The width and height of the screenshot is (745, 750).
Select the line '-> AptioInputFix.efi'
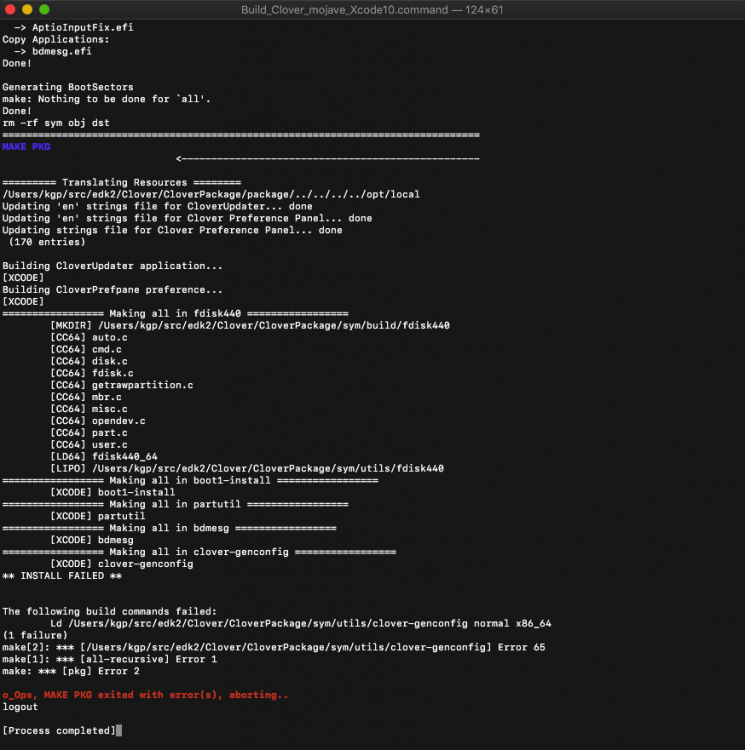point(74,28)
